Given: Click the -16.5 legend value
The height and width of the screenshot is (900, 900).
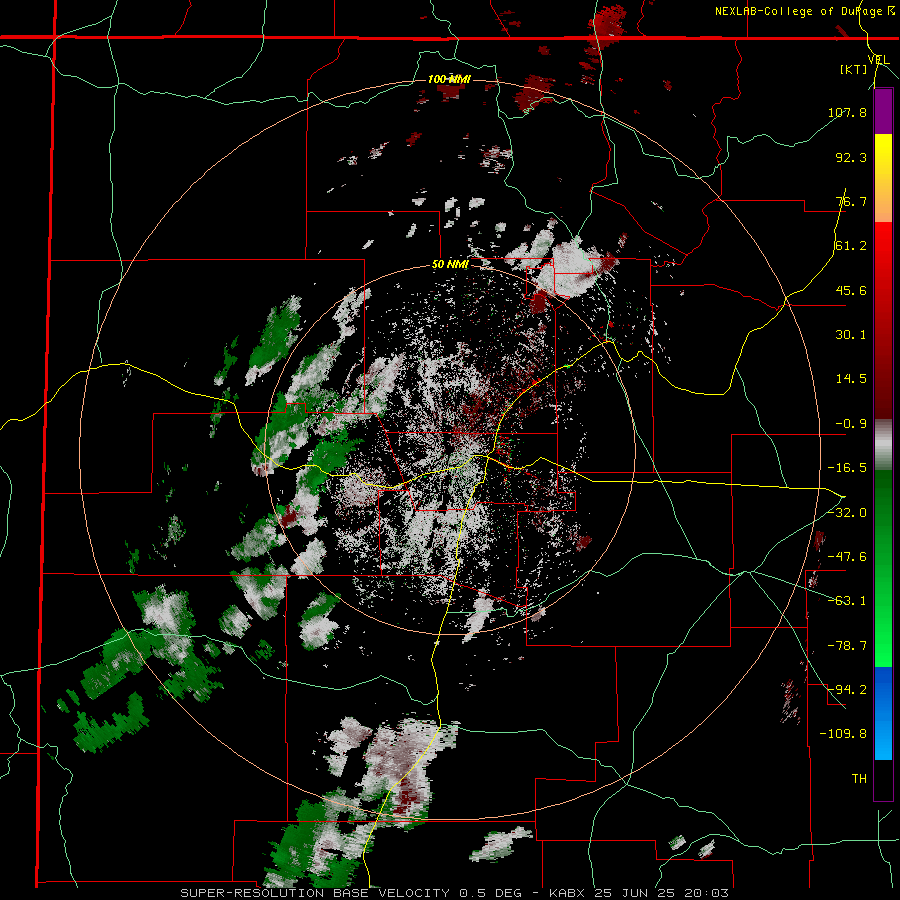Looking at the screenshot, I should pos(847,468).
